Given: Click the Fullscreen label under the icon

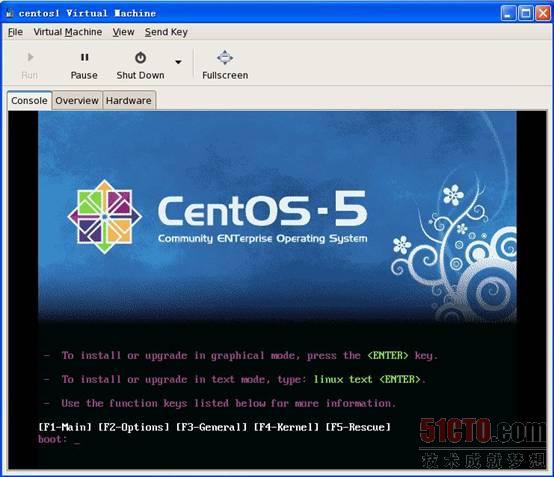Looking at the screenshot, I should pyautogui.click(x=225, y=75).
